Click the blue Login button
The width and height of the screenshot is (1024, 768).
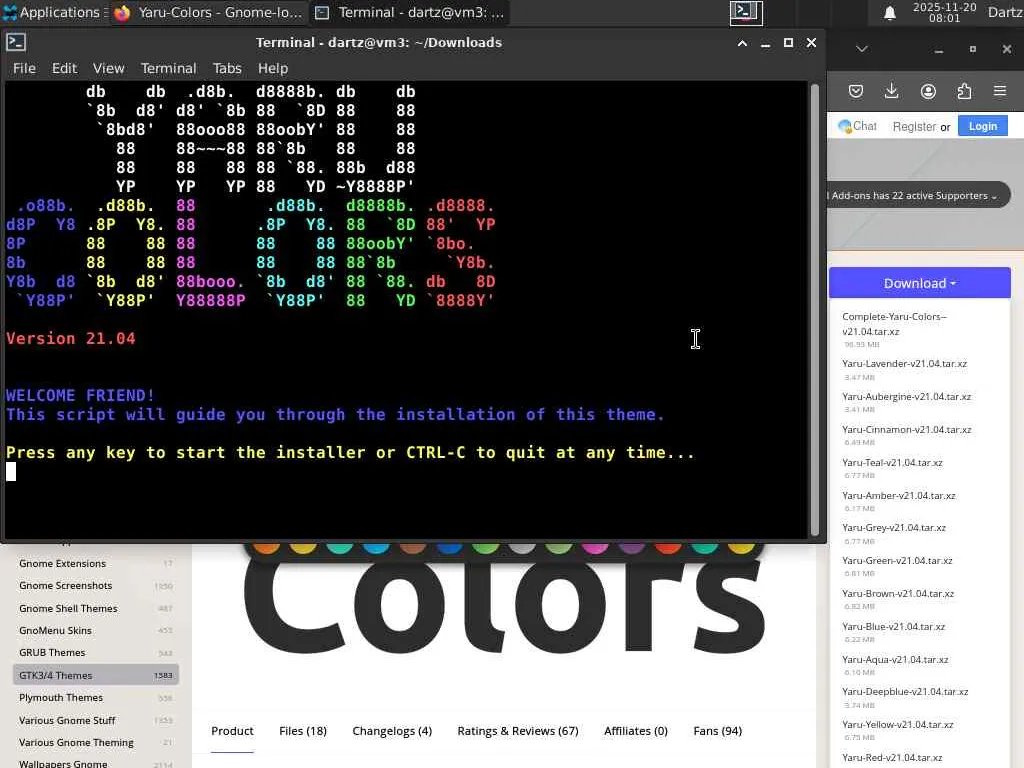(982, 126)
